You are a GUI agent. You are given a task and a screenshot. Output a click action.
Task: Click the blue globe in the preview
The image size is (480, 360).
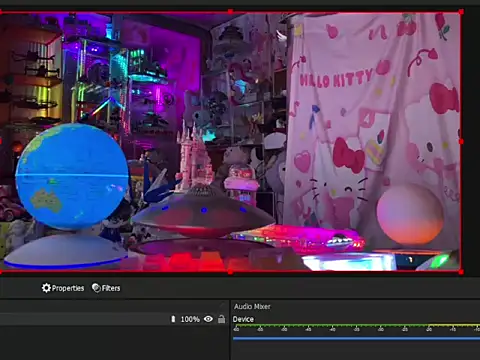coord(72,176)
